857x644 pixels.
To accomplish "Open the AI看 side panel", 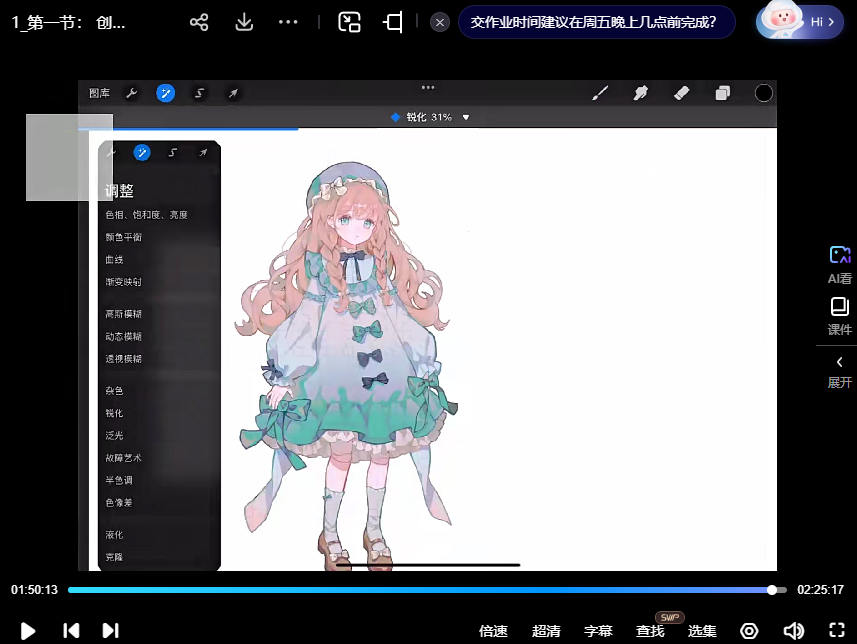I will pyautogui.click(x=839, y=265).
